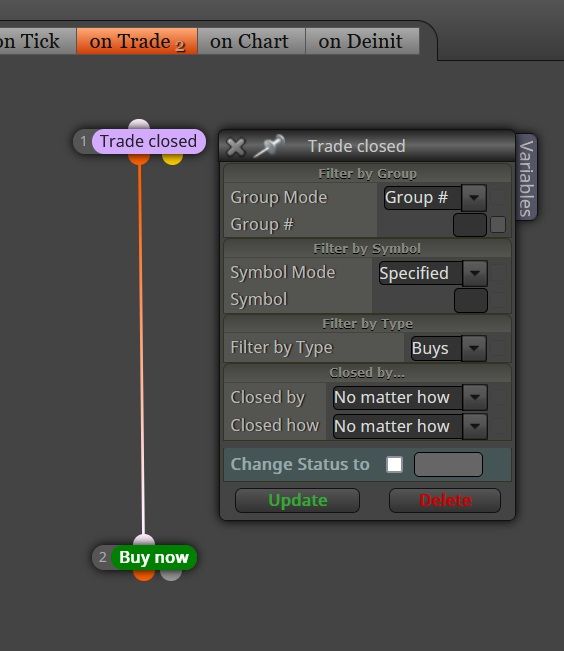Click the gray output connector under Buy now

[x=171, y=575]
